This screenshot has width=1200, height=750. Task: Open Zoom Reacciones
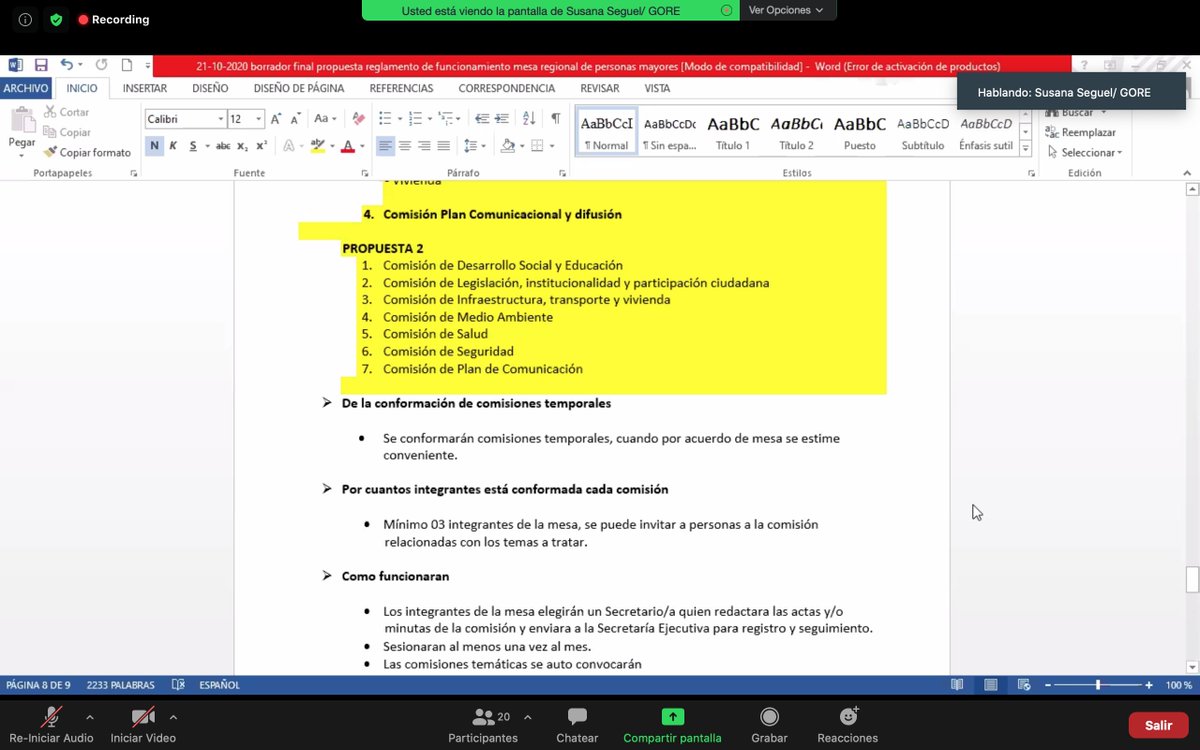(848, 725)
